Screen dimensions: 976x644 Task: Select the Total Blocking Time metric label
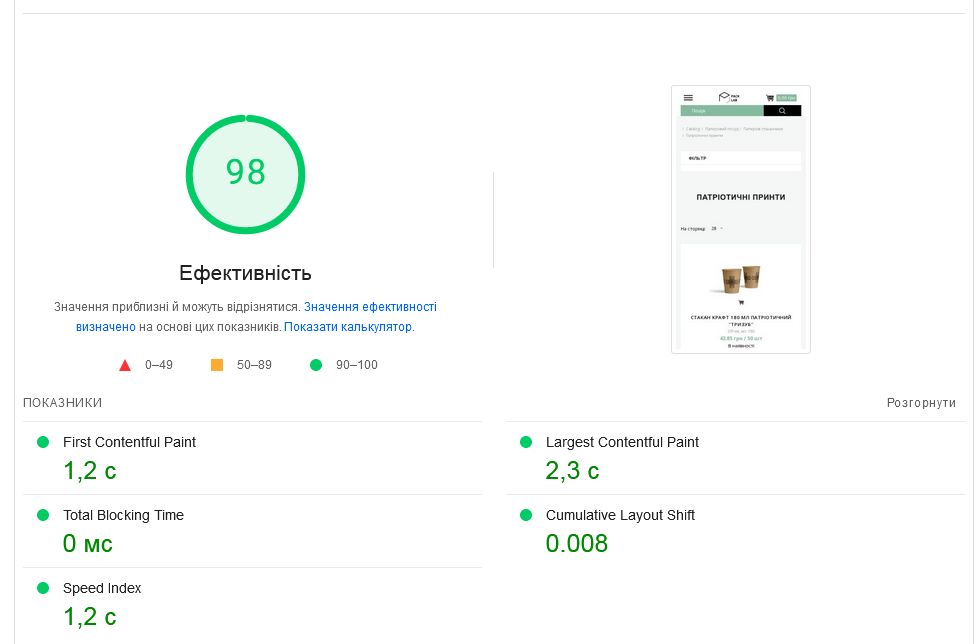tap(123, 515)
